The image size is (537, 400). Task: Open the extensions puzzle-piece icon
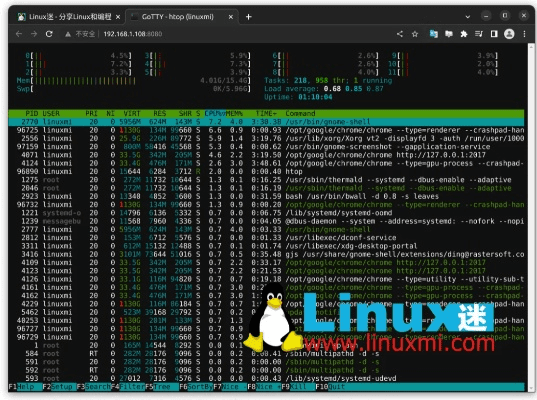(464, 34)
